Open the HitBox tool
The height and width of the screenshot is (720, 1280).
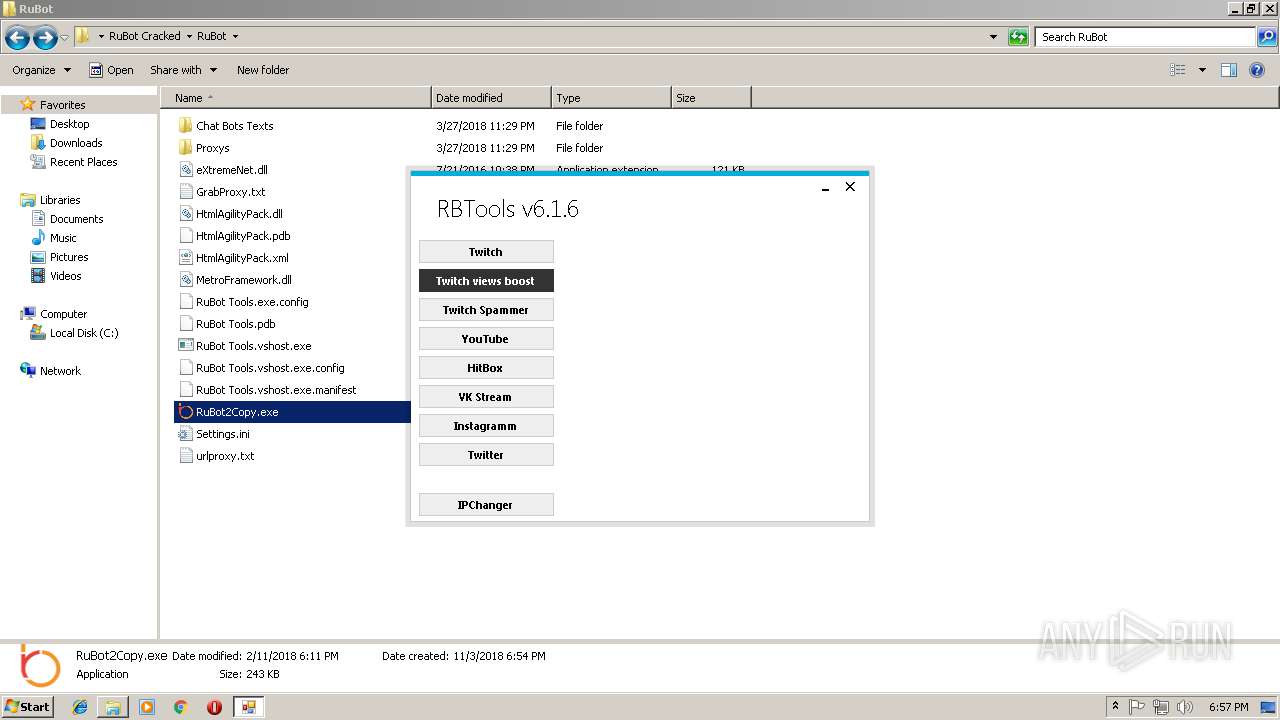[x=486, y=368]
